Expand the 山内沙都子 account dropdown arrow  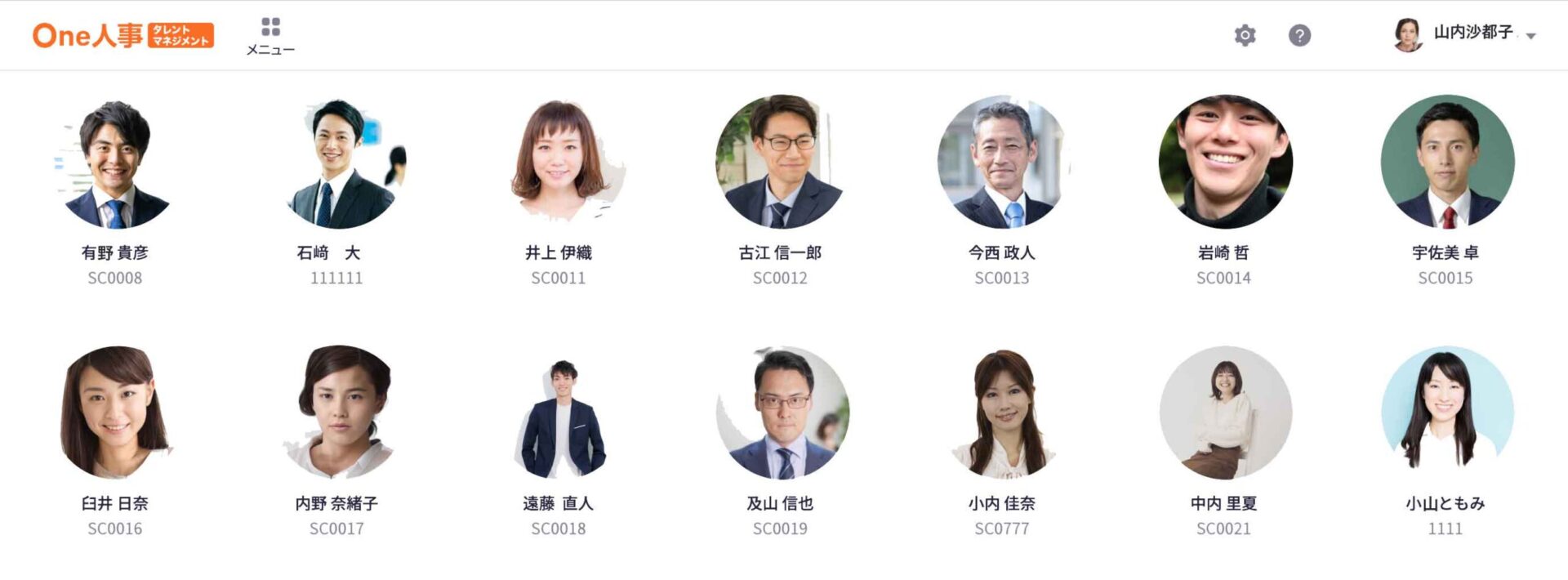point(1531,36)
